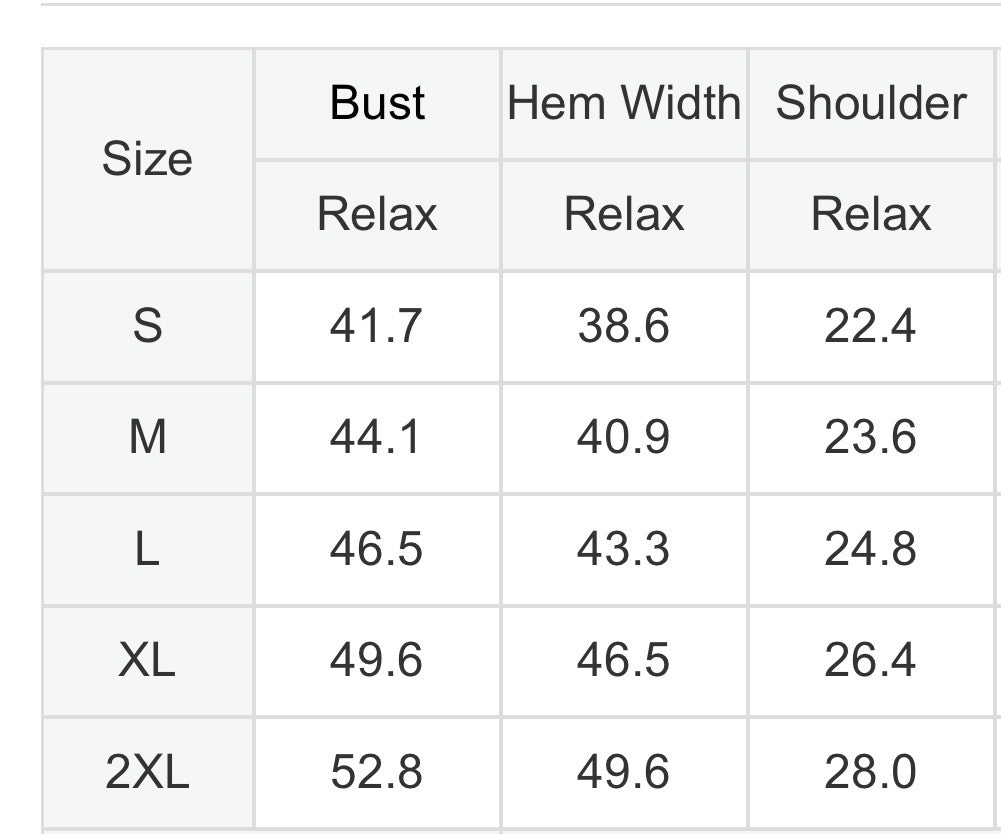Select bust value 44.1 for size M
Image resolution: width=1001 pixels, height=834 pixels.
[376, 437]
